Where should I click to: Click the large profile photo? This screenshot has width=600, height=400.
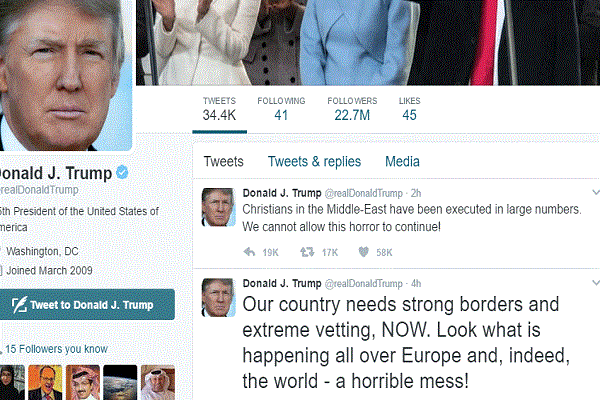point(66,75)
